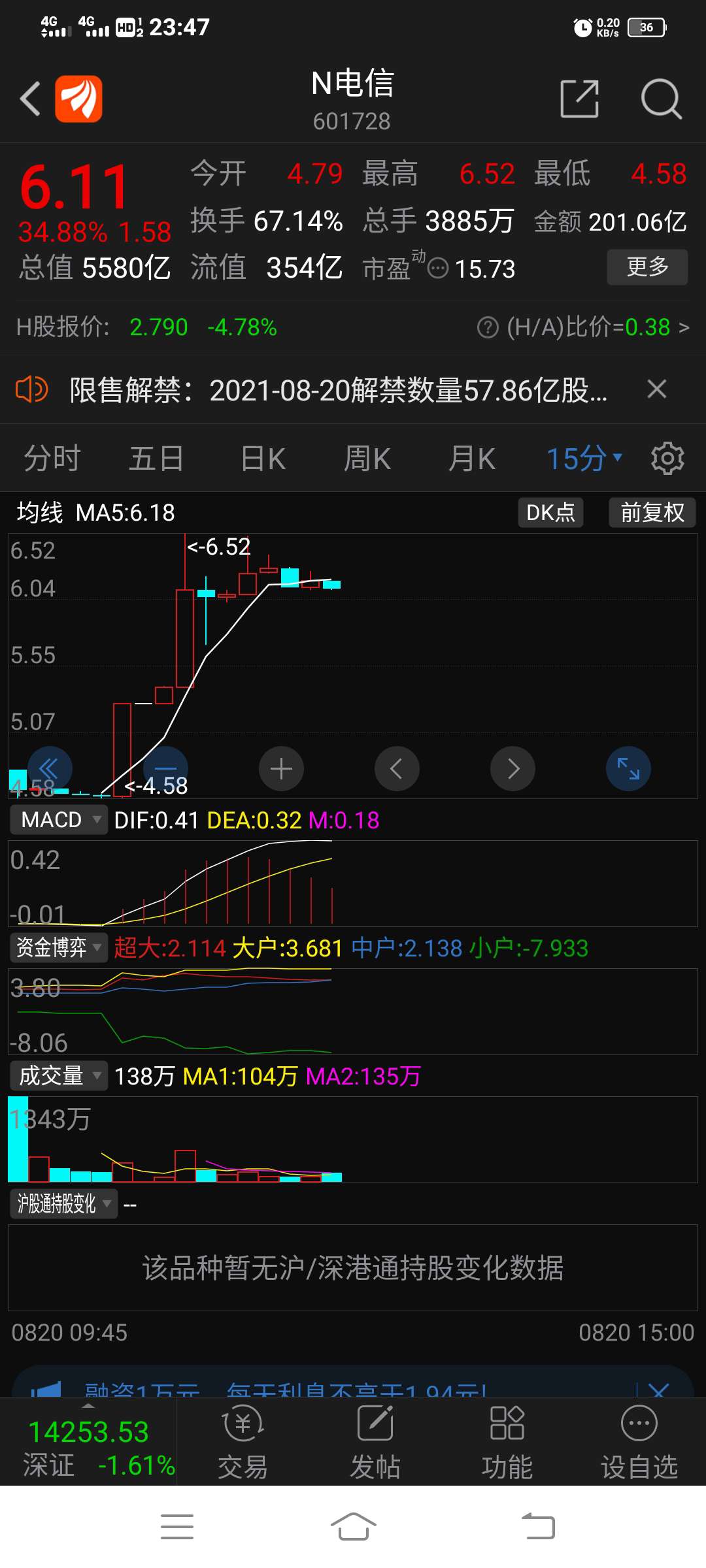Open the 交易 trade icon
Image resolution: width=706 pixels, height=1568 pixels.
pos(243,1441)
